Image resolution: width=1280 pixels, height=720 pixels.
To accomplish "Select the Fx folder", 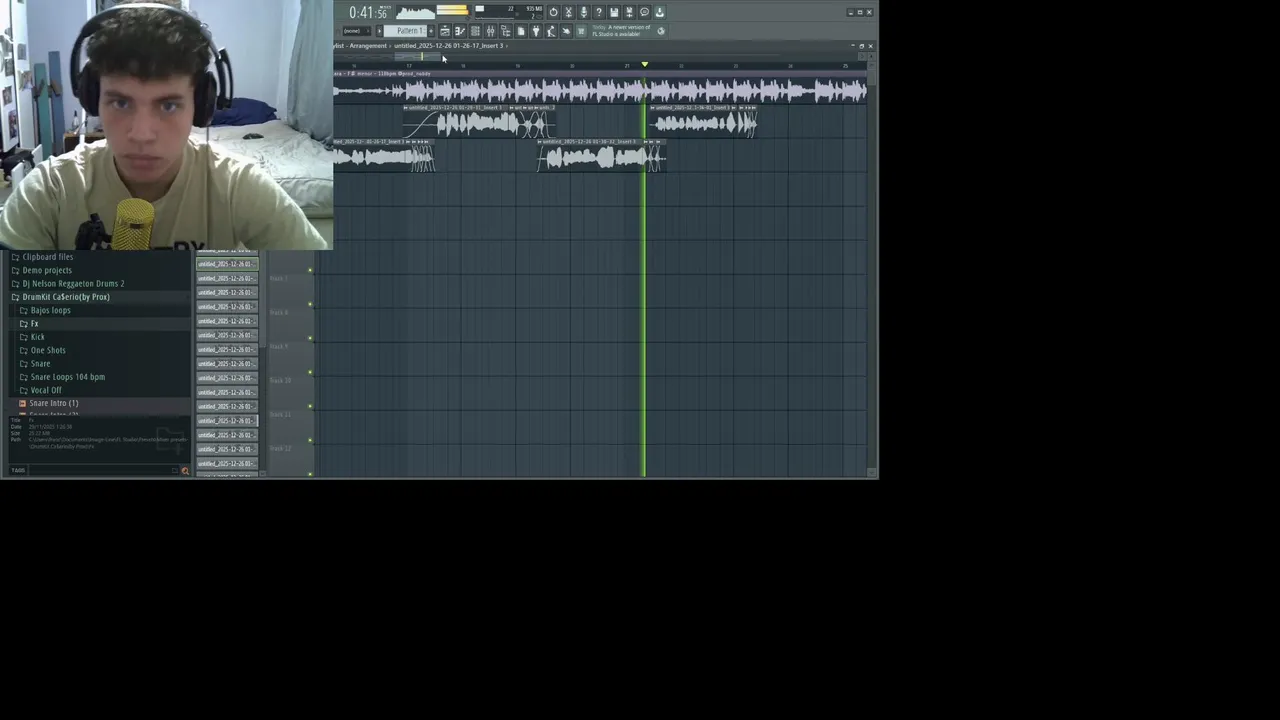I will coord(34,324).
